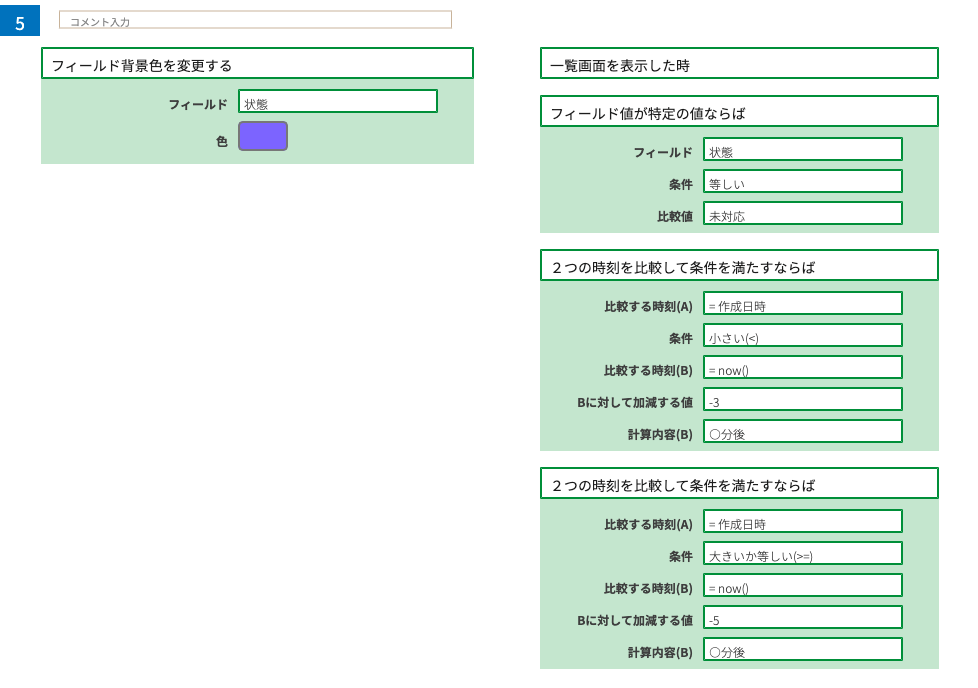Open the 小さい(<) condition dropdown
This screenshot has height=688, width=978.
click(803, 336)
